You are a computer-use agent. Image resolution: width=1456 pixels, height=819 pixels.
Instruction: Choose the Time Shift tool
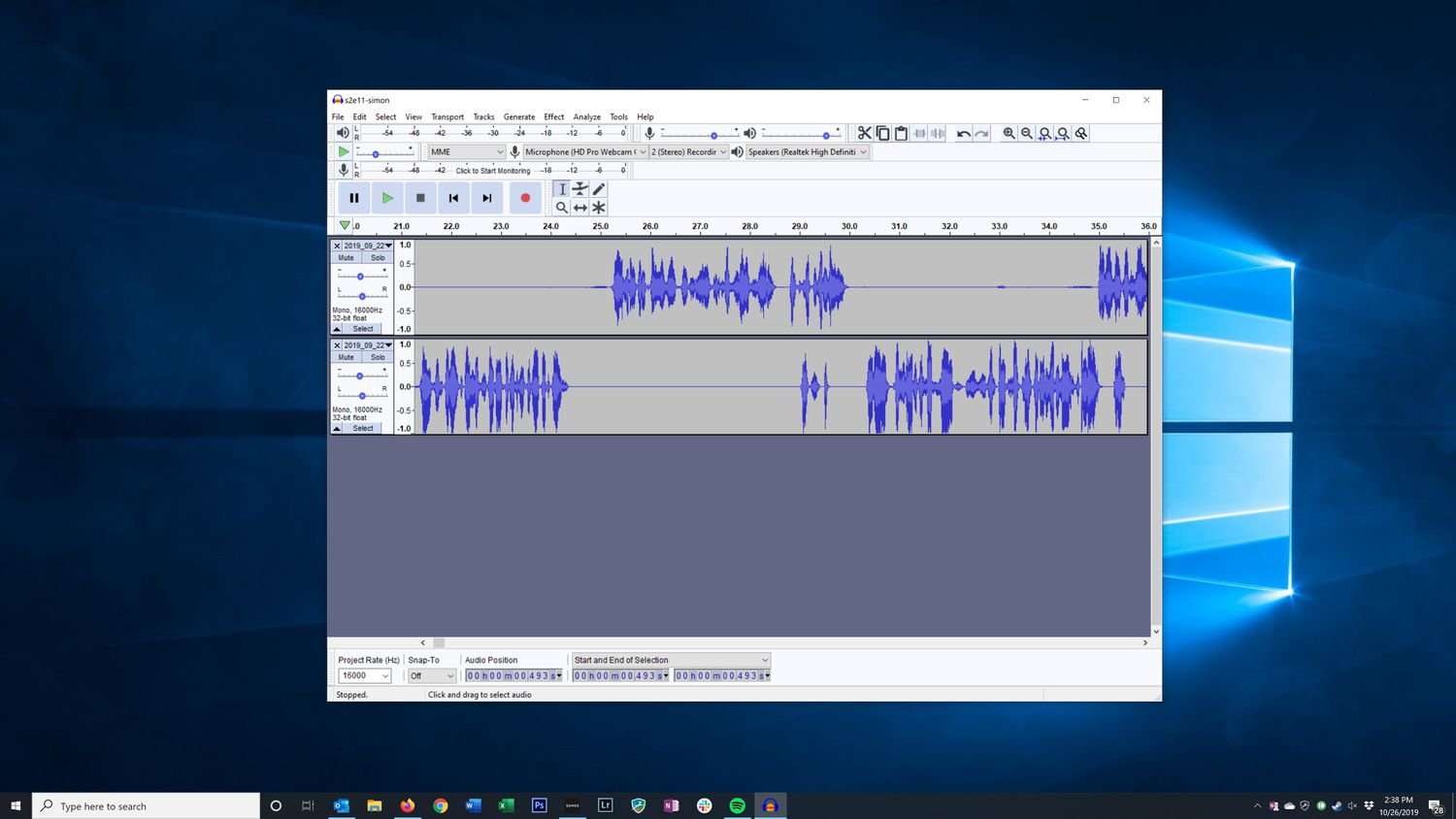[x=579, y=208]
